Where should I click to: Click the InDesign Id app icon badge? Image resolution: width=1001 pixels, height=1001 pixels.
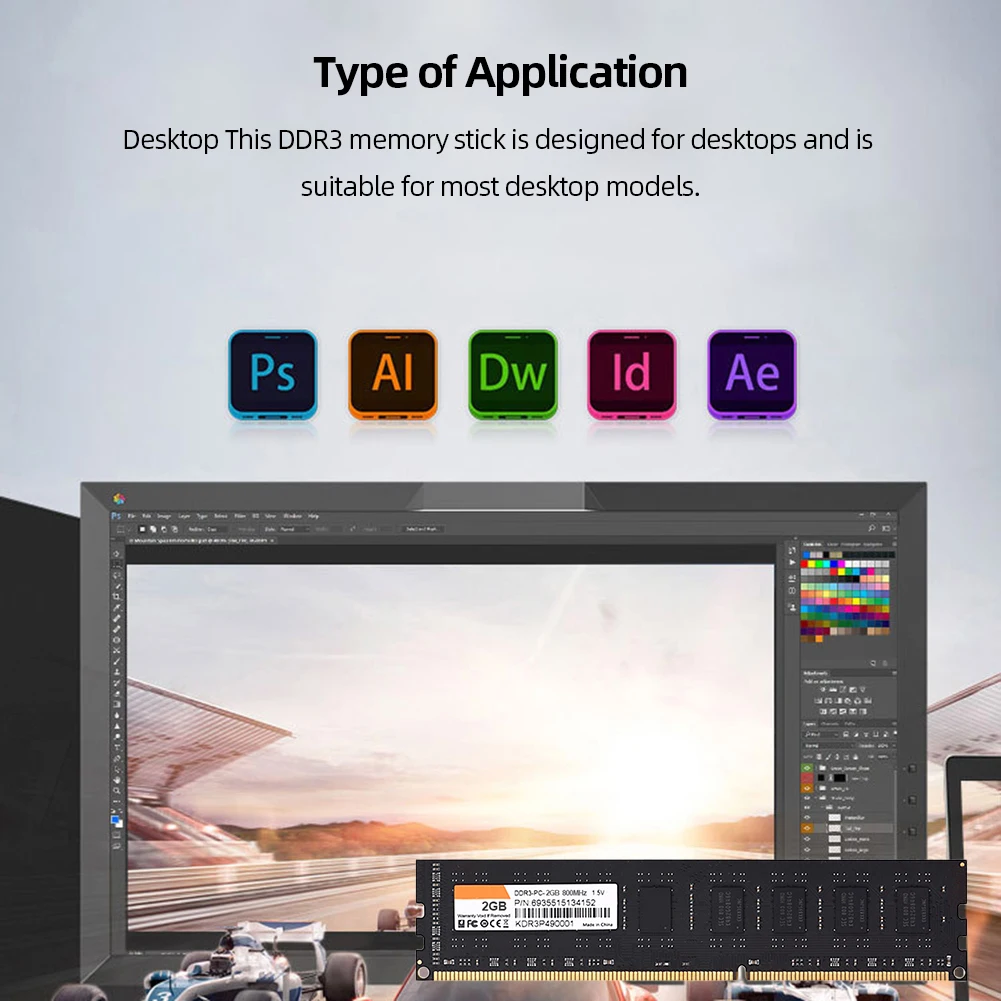click(x=632, y=375)
